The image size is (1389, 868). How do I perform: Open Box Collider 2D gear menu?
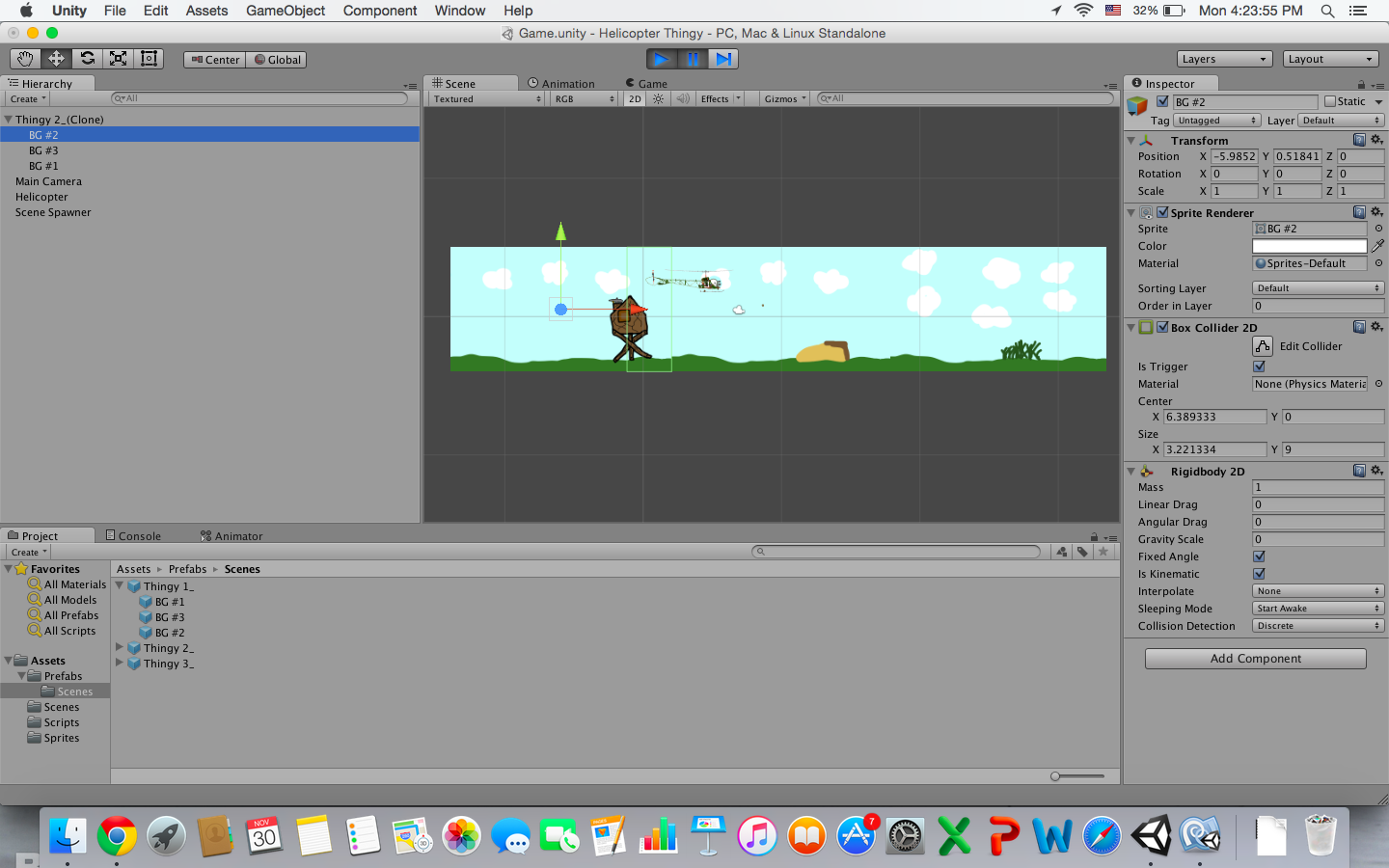[1376, 327]
